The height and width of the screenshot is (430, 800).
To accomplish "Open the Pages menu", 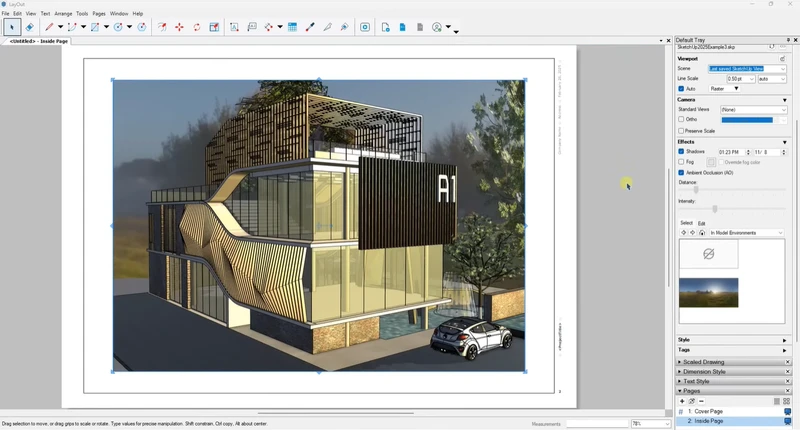I will pos(99,13).
